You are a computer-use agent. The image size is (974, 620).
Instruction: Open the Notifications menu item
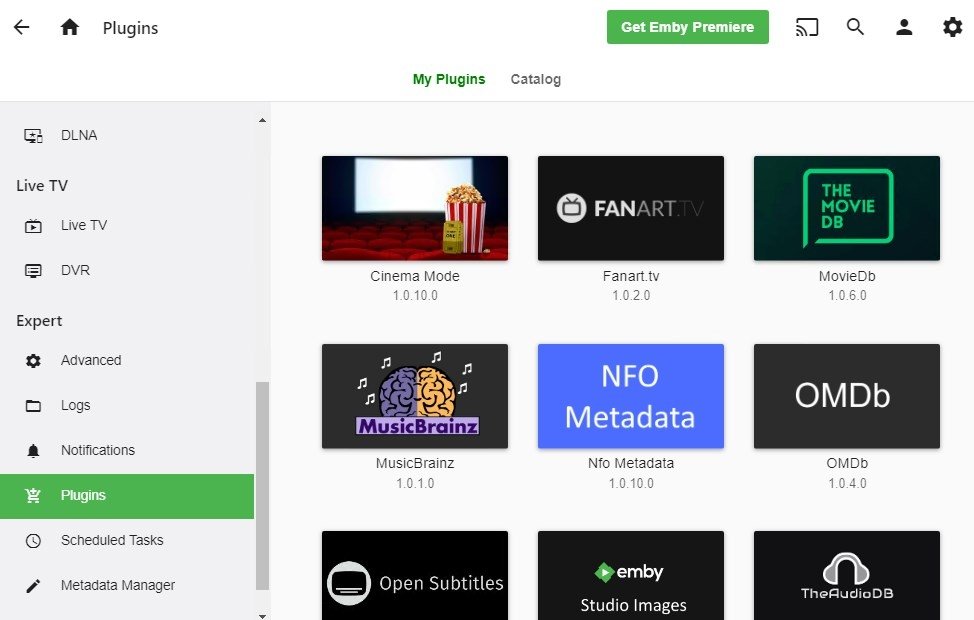click(127, 450)
